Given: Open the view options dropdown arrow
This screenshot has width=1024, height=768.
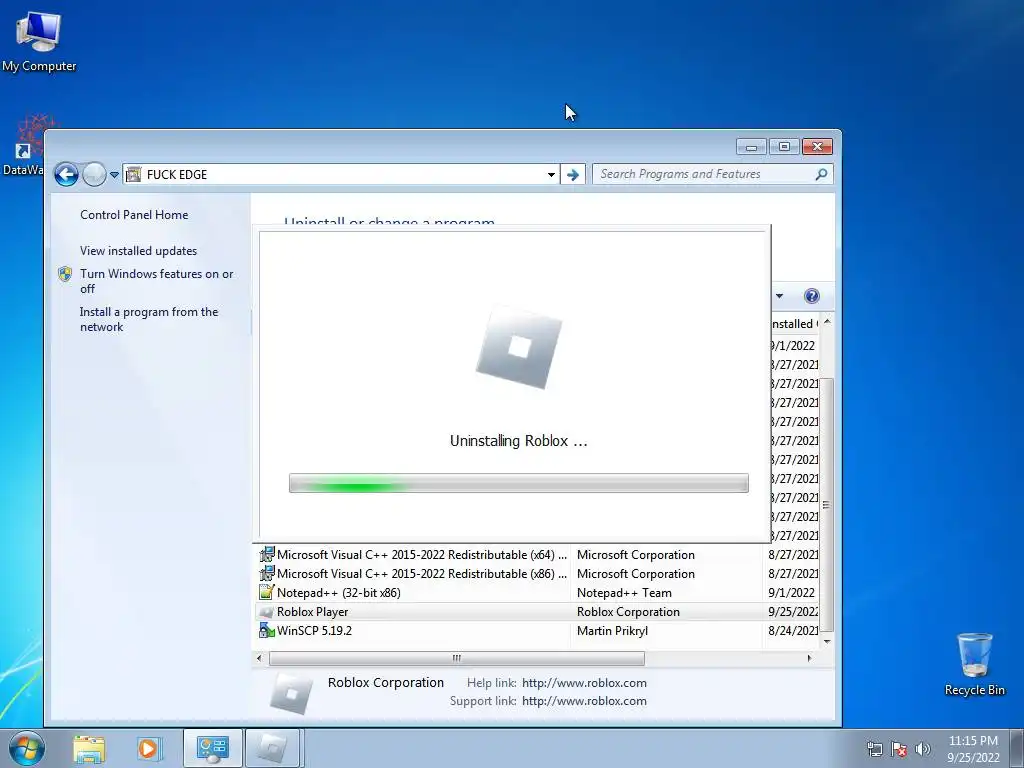Looking at the screenshot, I should click(779, 296).
